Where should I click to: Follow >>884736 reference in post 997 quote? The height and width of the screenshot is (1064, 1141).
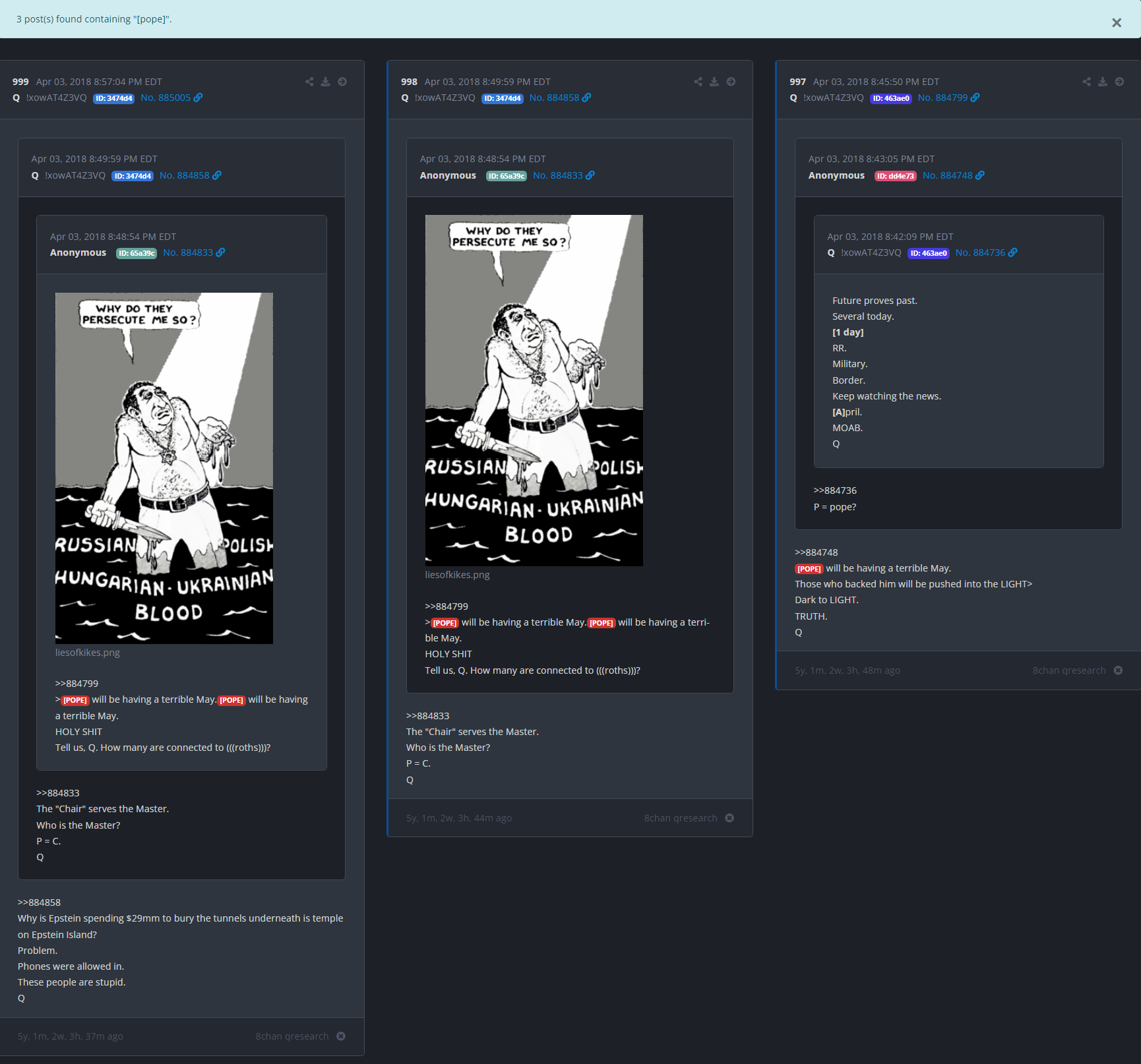pyautogui.click(x=835, y=490)
